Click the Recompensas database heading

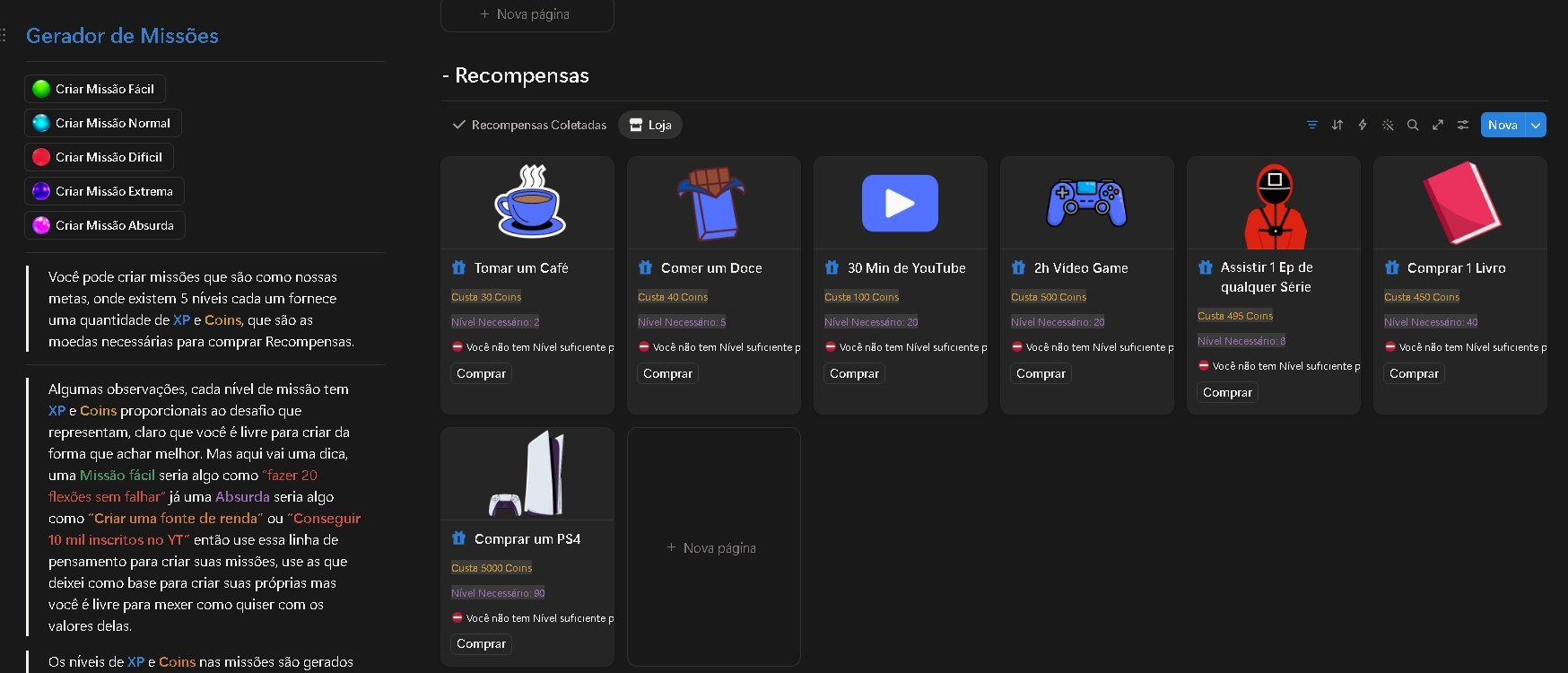(522, 75)
